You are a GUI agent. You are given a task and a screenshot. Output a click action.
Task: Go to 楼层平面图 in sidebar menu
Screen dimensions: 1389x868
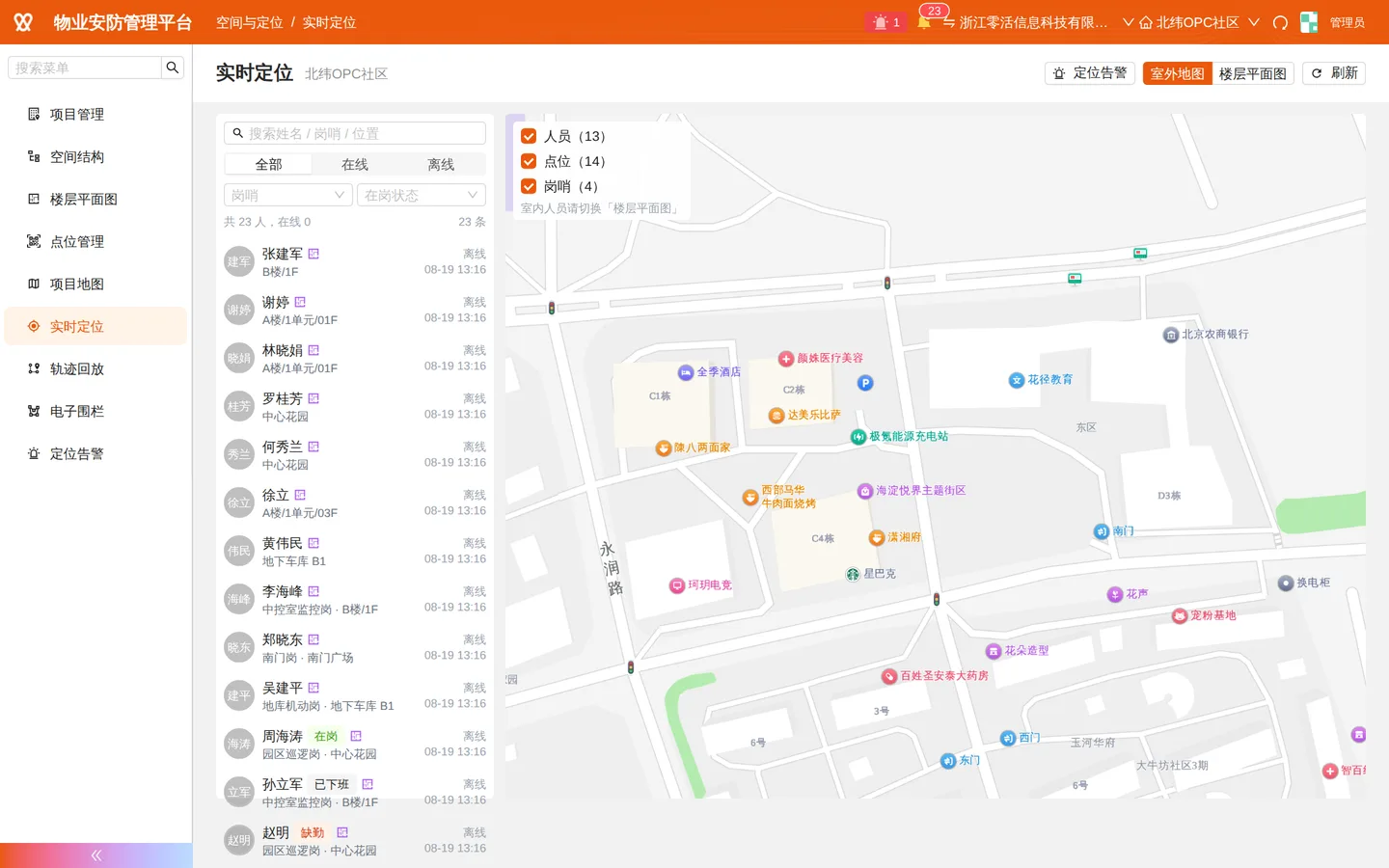click(95, 199)
